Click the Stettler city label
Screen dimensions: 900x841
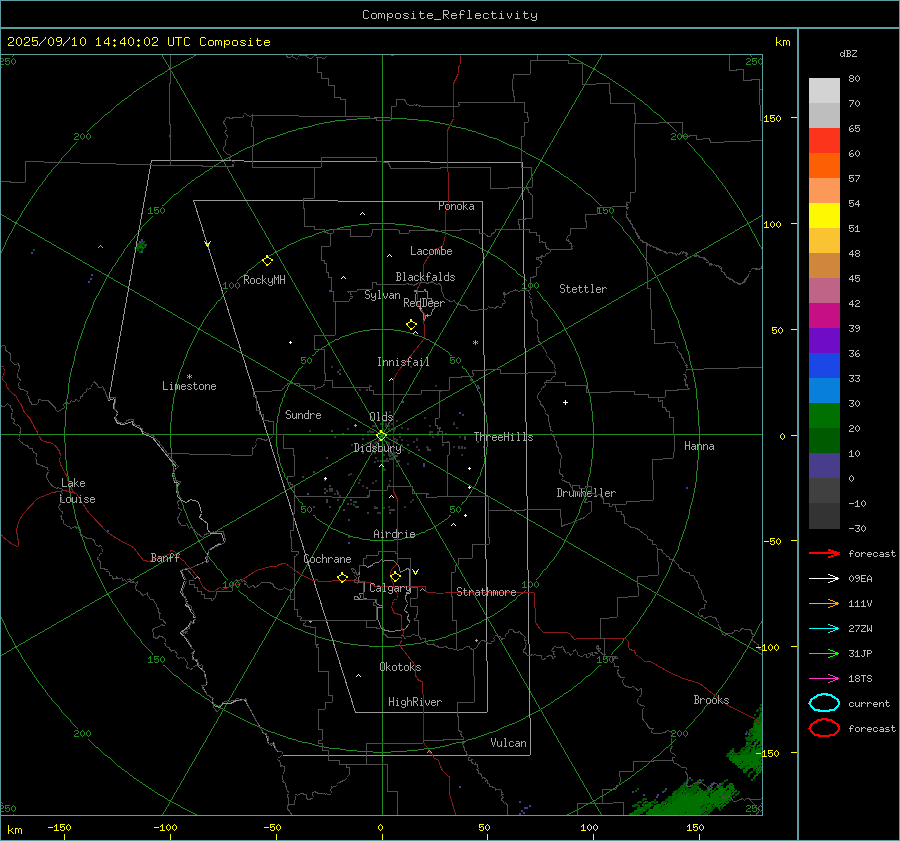[583, 289]
